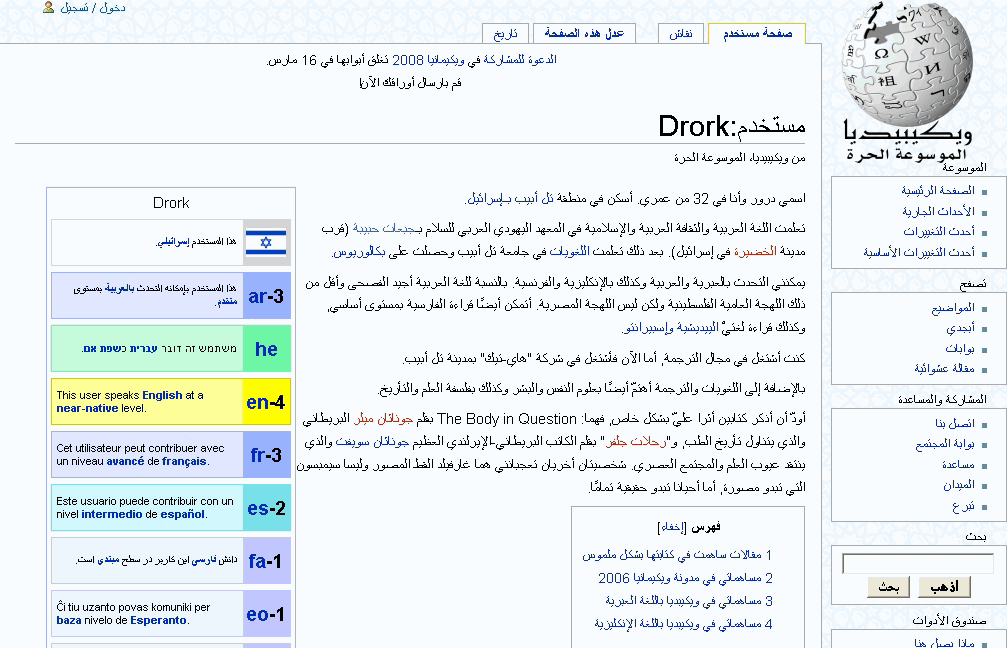Click into the sidebar search text field
Screen dimensions: 1007x648
click(917, 564)
